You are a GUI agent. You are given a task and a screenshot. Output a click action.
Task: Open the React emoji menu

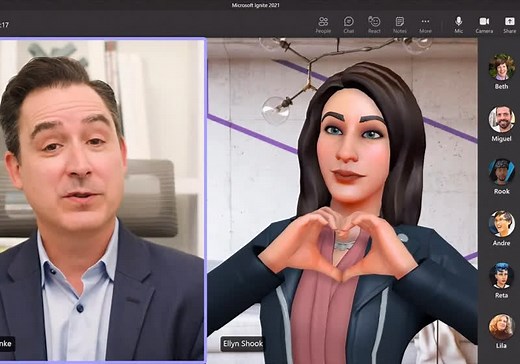(374, 25)
